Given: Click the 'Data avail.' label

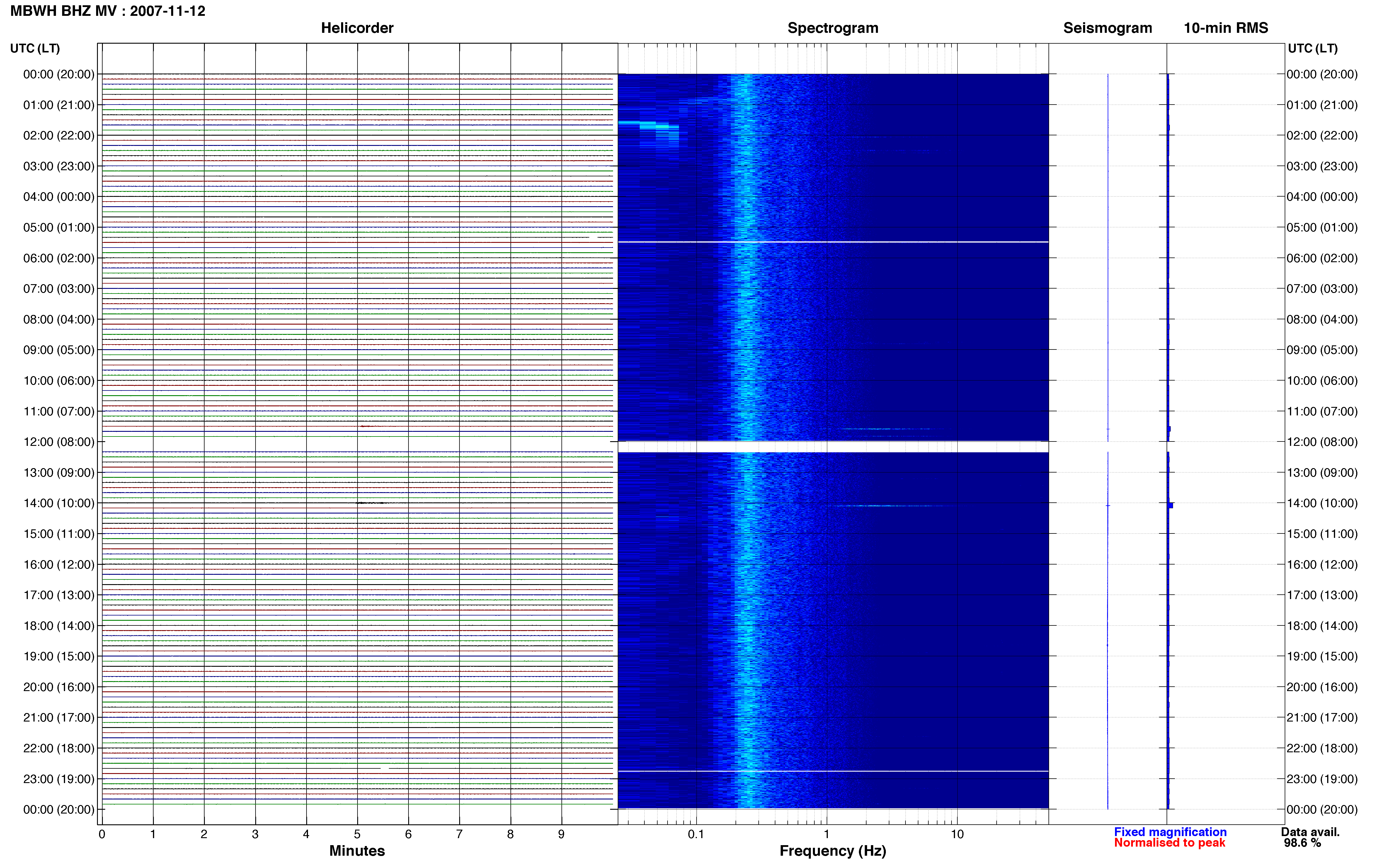Looking at the screenshot, I should click(1310, 832).
